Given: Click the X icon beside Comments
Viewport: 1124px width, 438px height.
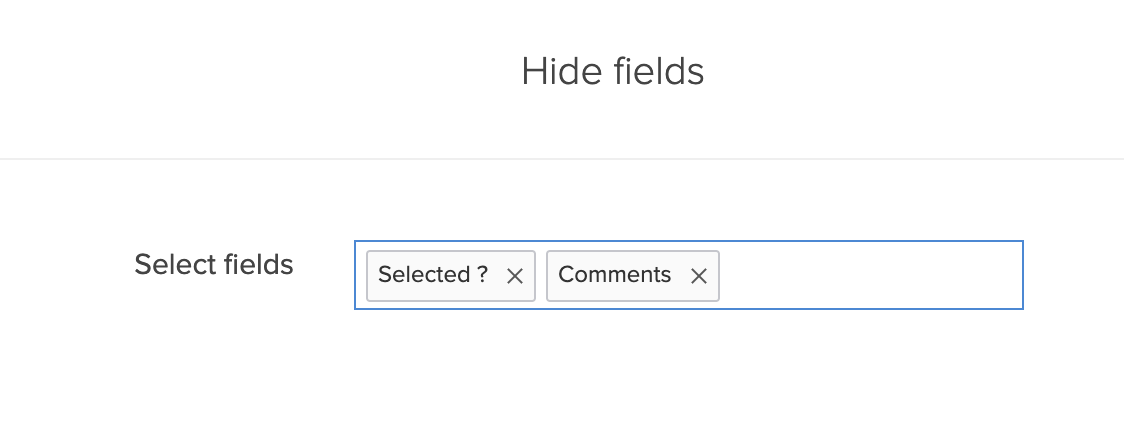Looking at the screenshot, I should (699, 276).
